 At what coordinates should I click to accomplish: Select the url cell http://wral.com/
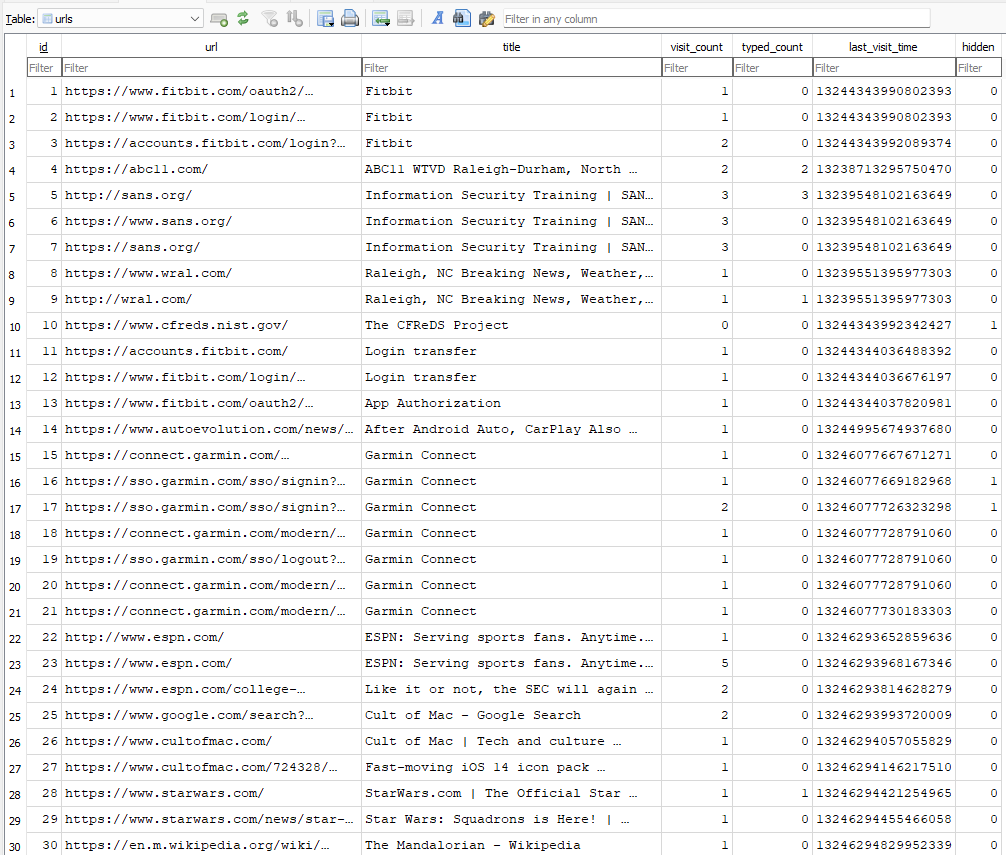click(x=212, y=300)
